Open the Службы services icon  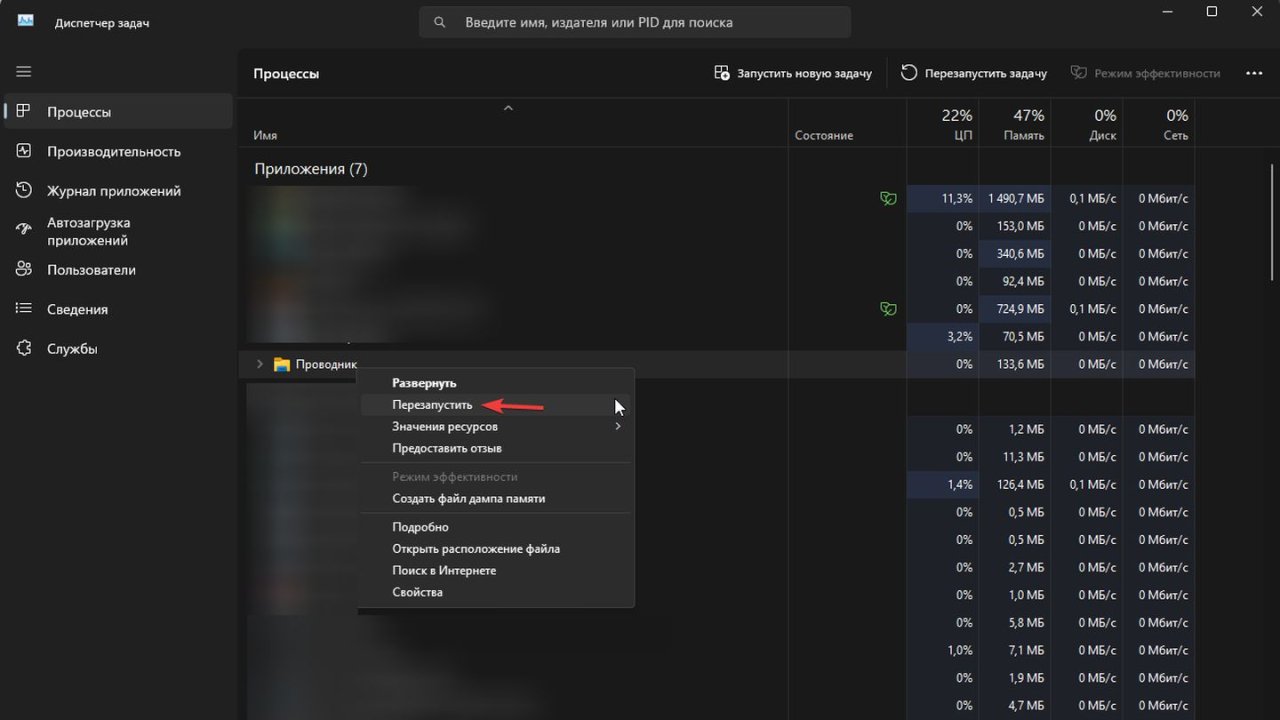(24, 349)
